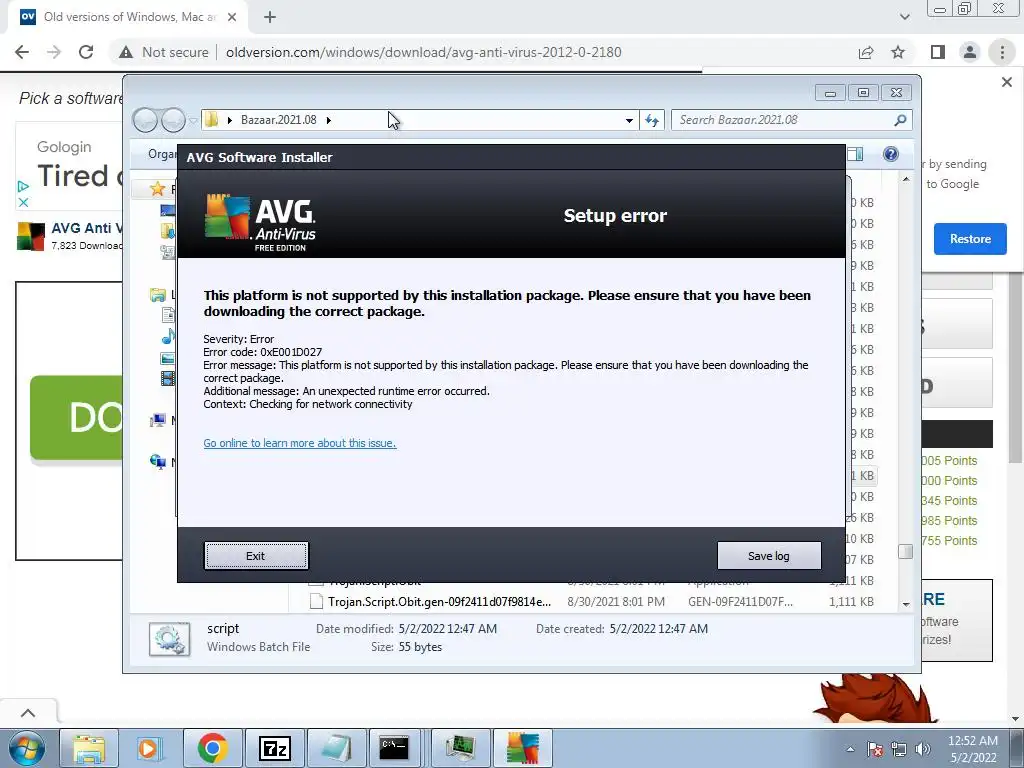This screenshot has width=1024, height=768.
Task: Click Action Center flag tray icon
Action: click(875, 749)
